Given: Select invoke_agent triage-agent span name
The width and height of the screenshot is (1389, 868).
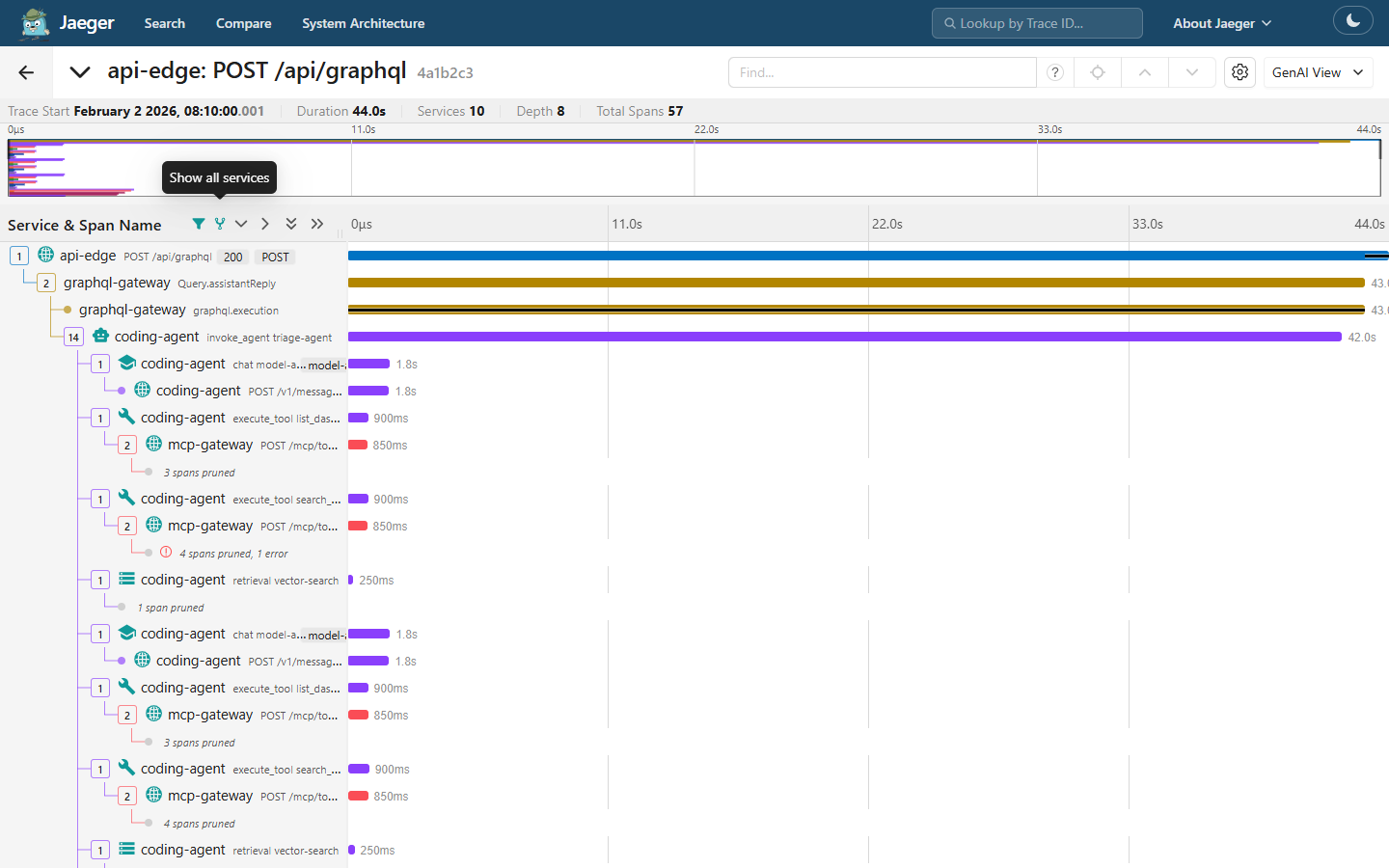Looking at the screenshot, I should [269, 338].
